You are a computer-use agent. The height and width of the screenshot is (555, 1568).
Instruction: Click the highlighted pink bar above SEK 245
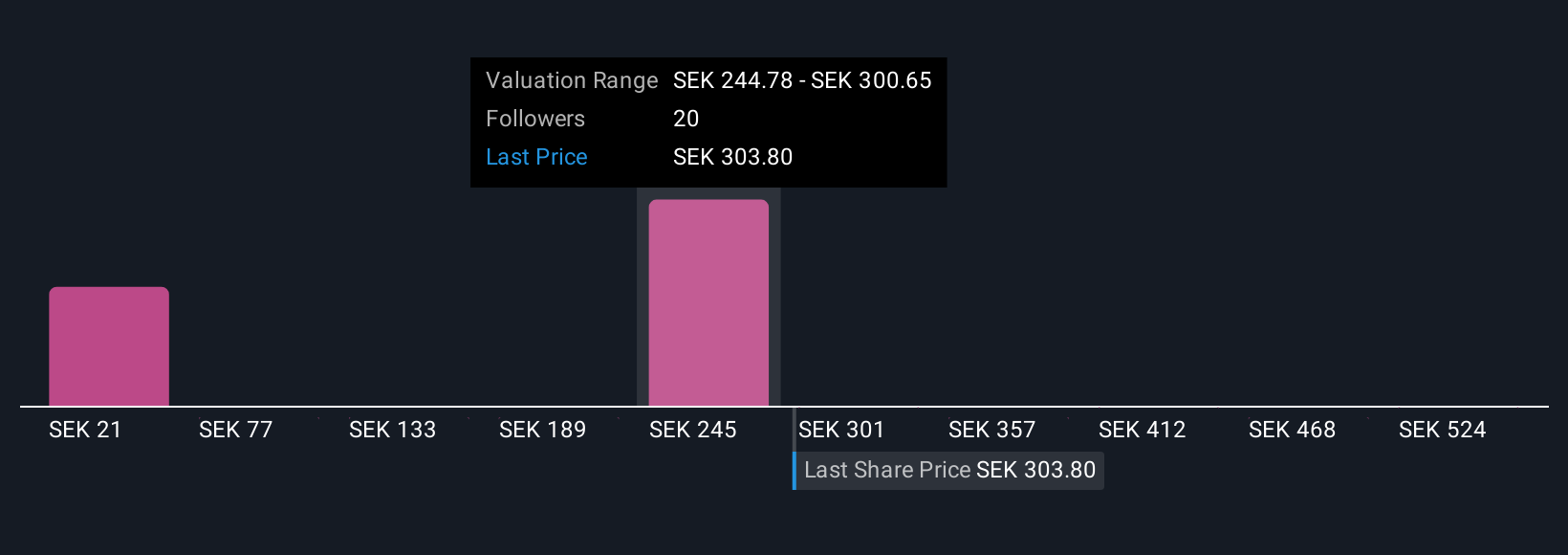click(x=708, y=302)
